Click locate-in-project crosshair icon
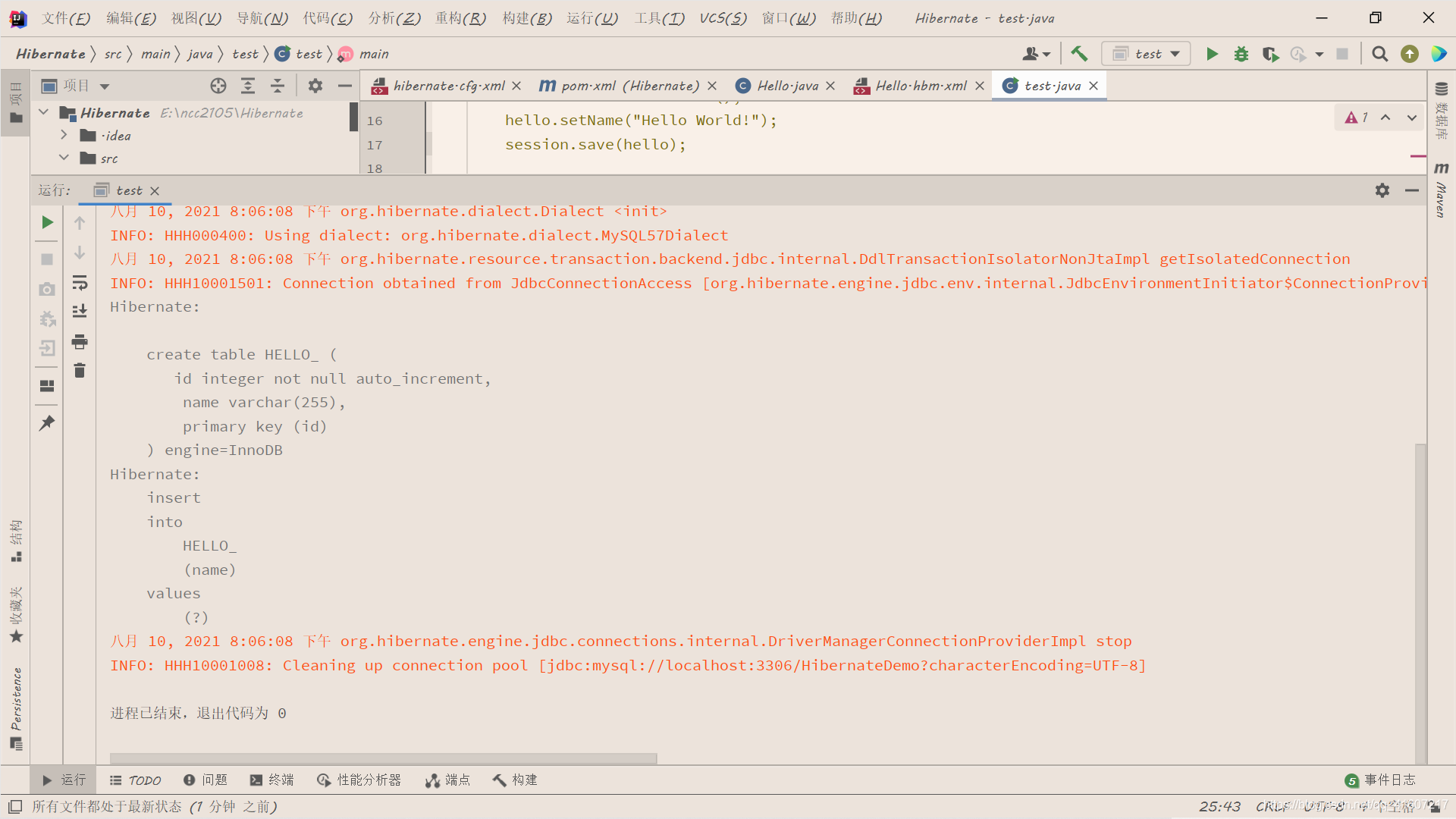 (218, 86)
